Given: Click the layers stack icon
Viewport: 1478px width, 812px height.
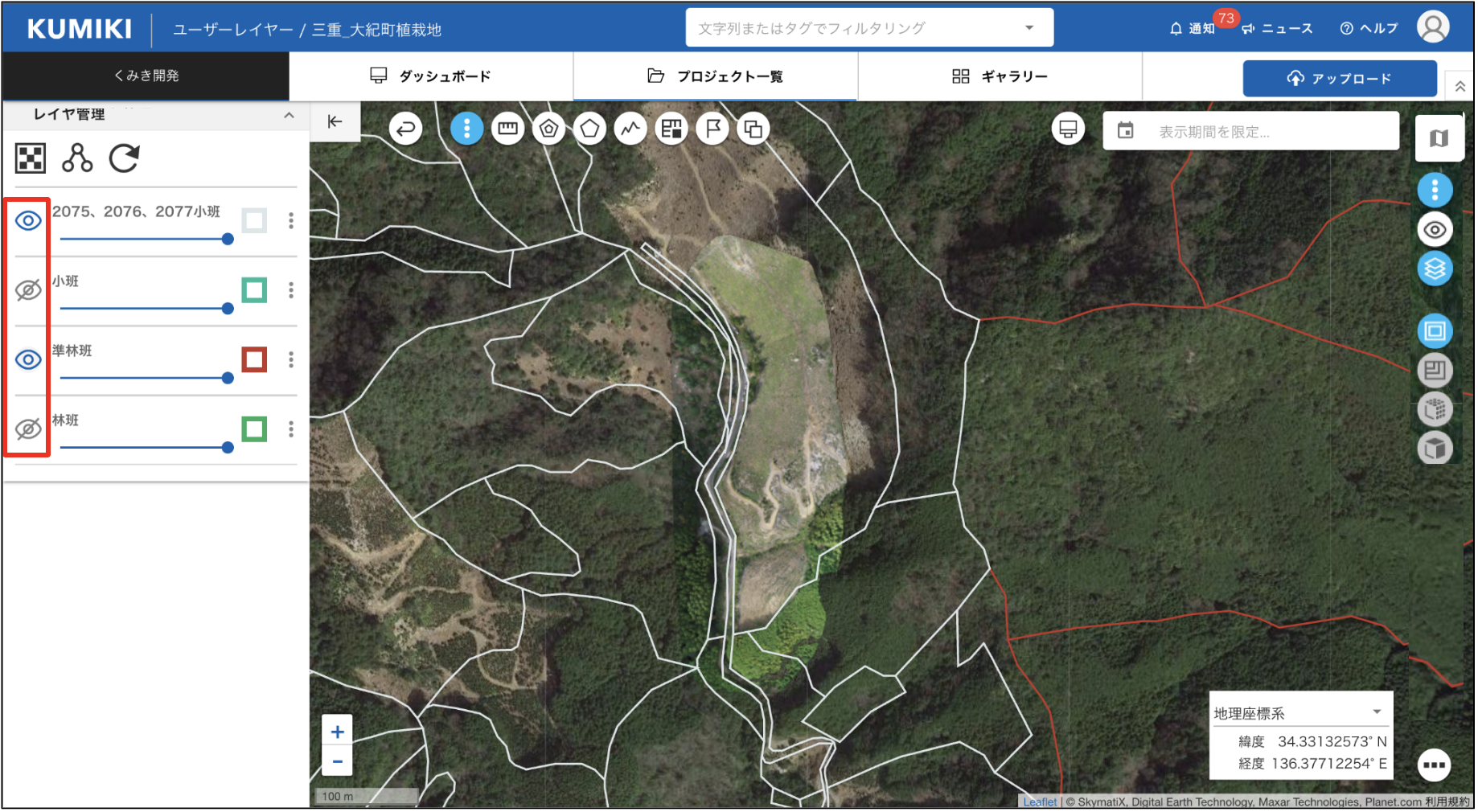Looking at the screenshot, I should (1435, 269).
